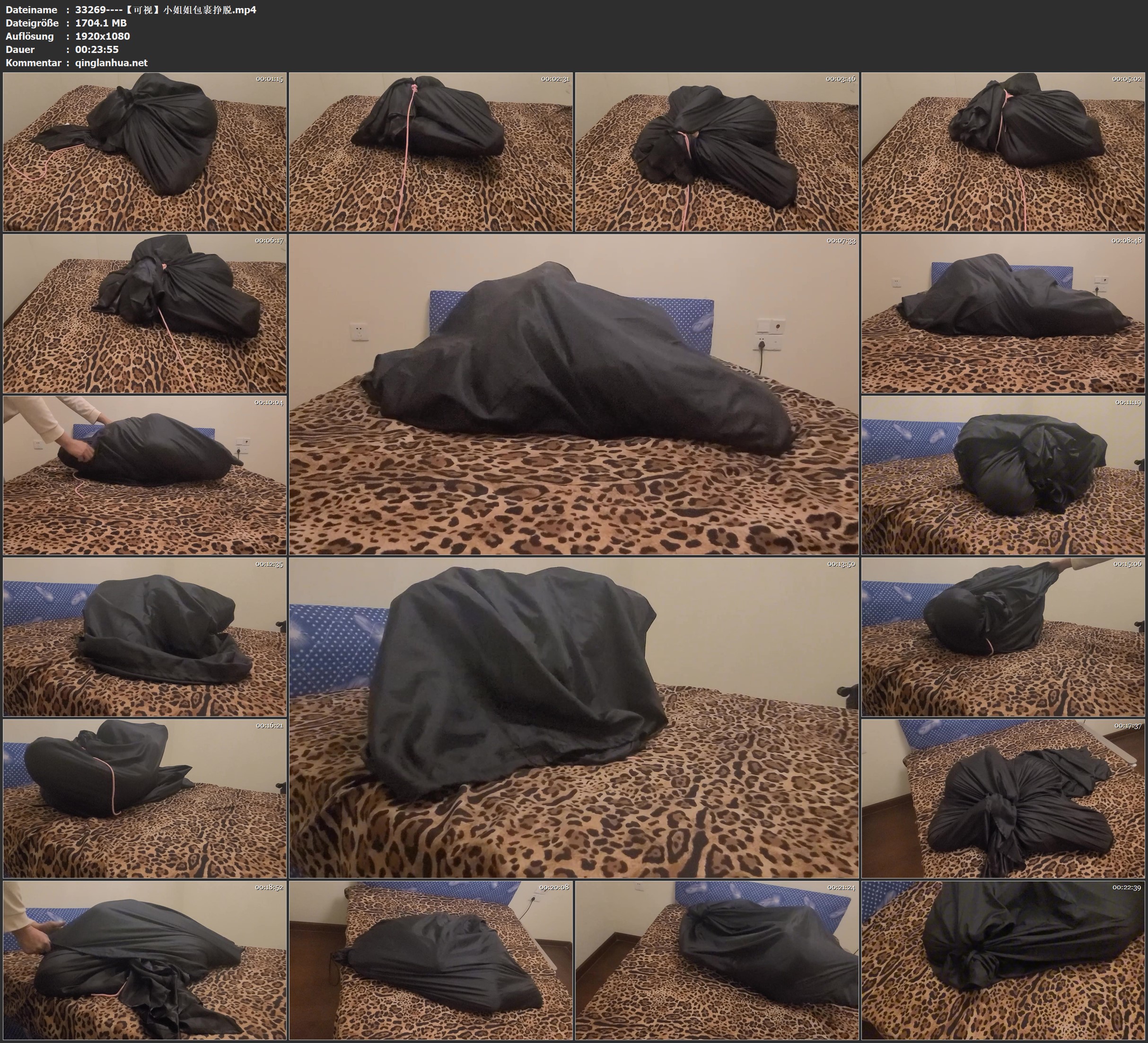Click the thumbnail at 00:11:19

pos(1003,475)
